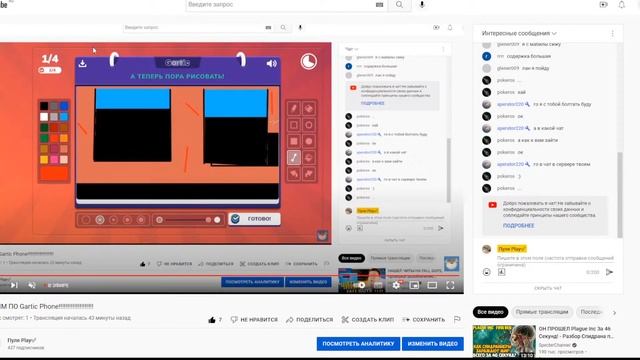Open the on-screen keyboard icon in search
640x360 pixels.
(x=379, y=5)
